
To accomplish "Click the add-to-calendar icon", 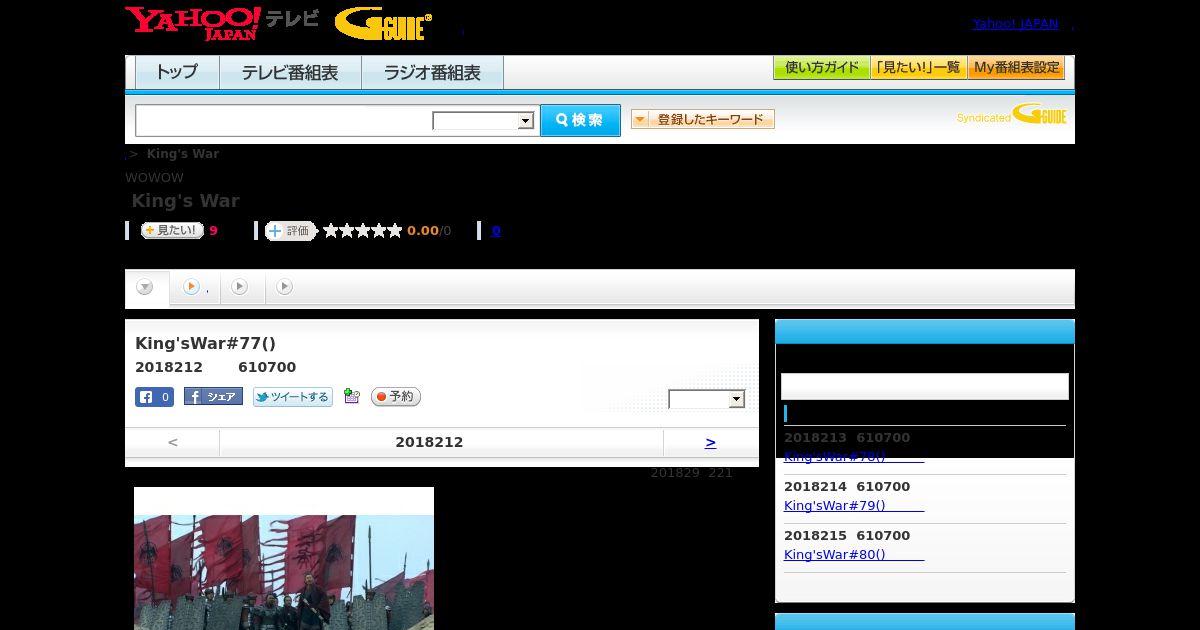I will pos(351,396).
